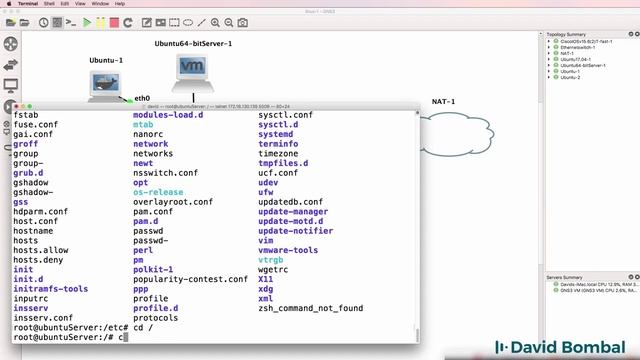The width and height of the screenshot is (640, 360).
Task: Float the Servers Summary panel
Action: (631, 277)
